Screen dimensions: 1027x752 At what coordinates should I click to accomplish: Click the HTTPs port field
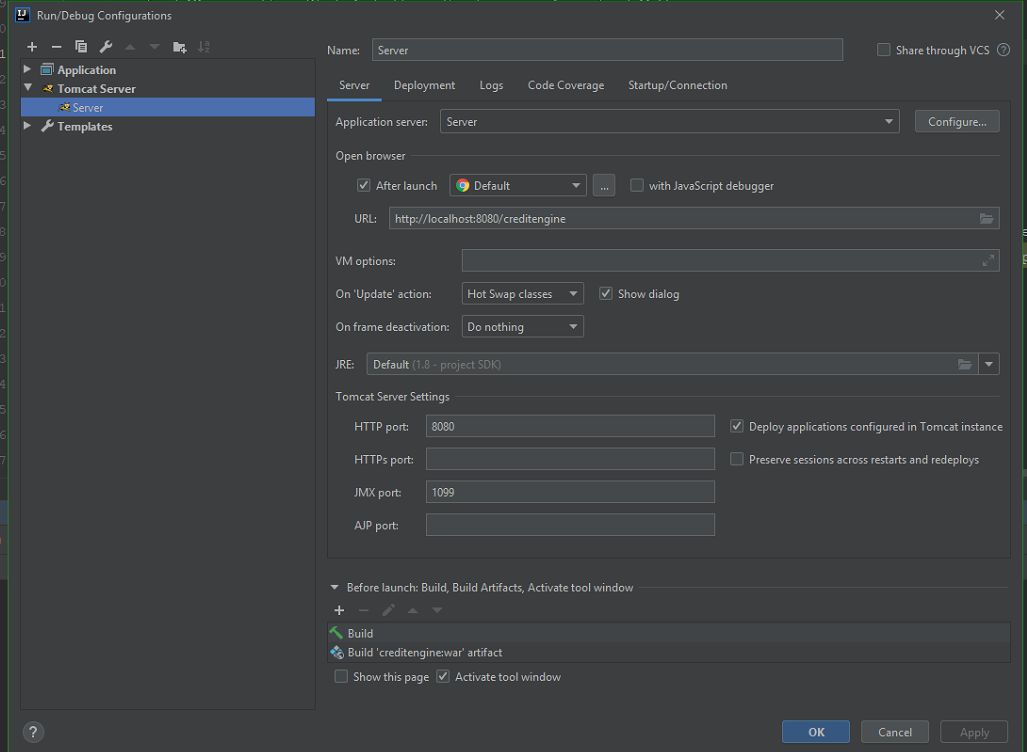(x=570, y=459)
